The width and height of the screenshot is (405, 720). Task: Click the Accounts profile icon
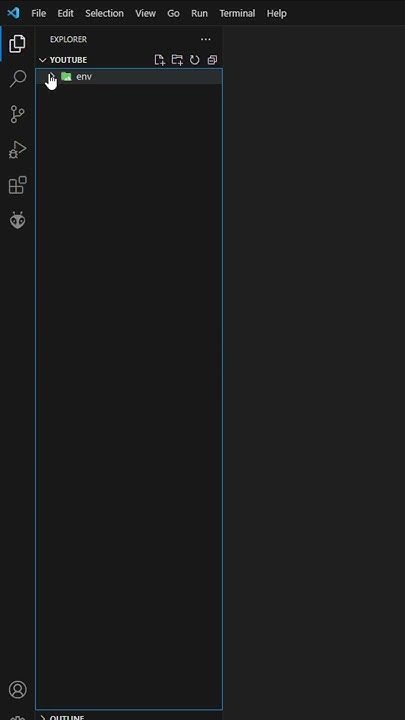(x=17, y=690)
